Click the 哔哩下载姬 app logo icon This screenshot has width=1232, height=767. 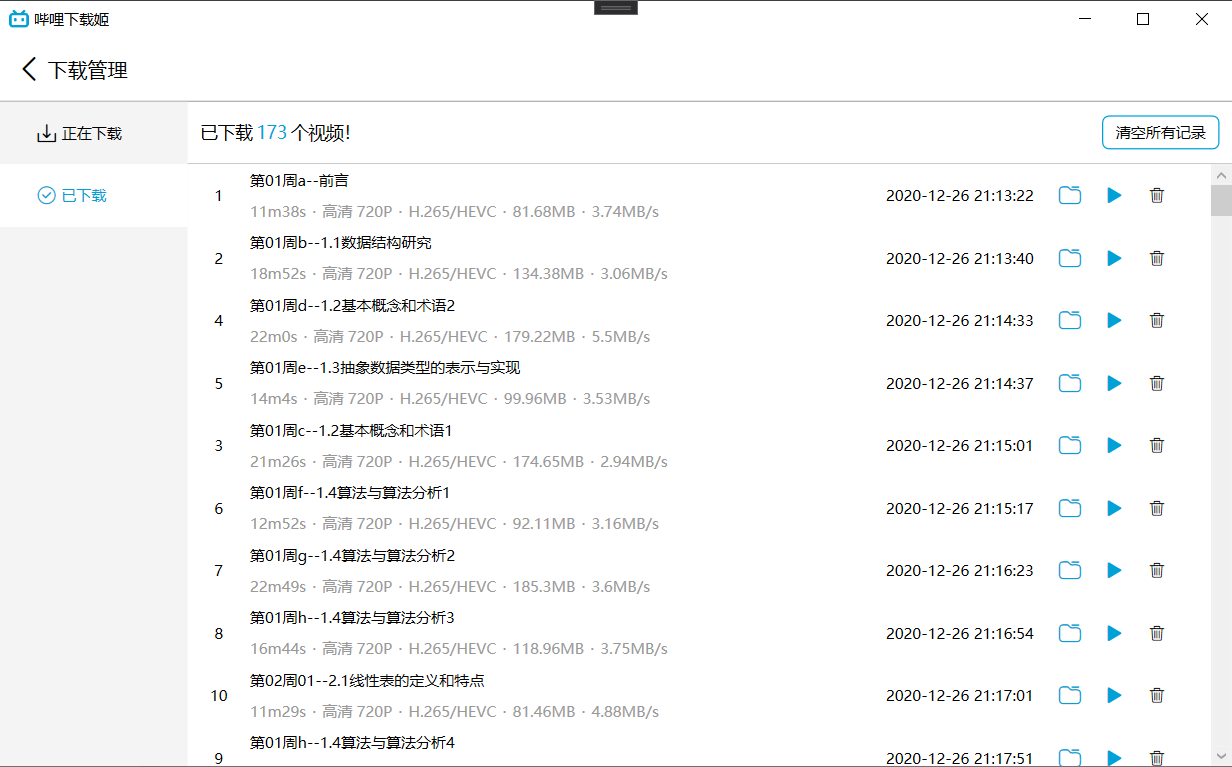18,19
